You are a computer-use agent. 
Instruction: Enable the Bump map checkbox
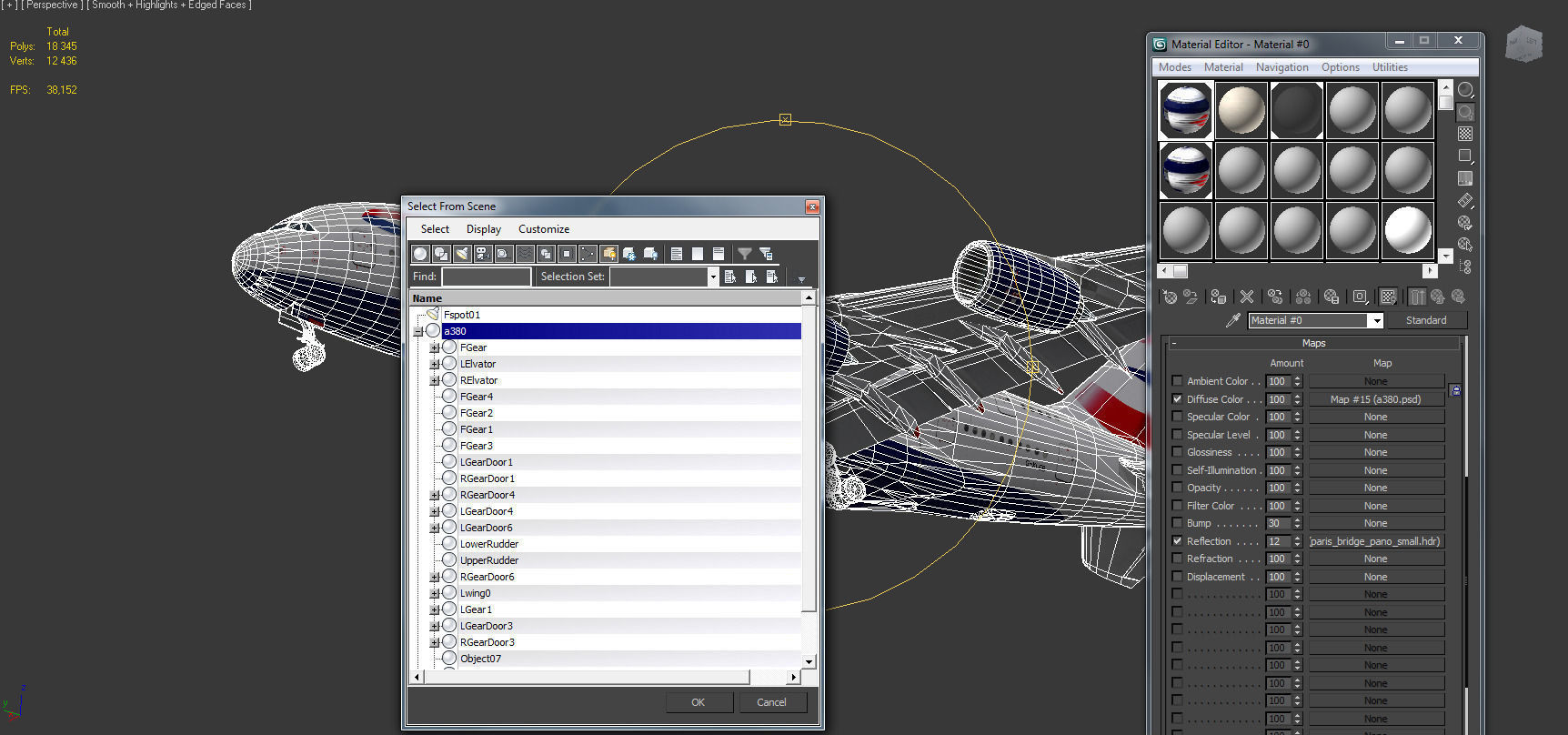[1178, 523]
